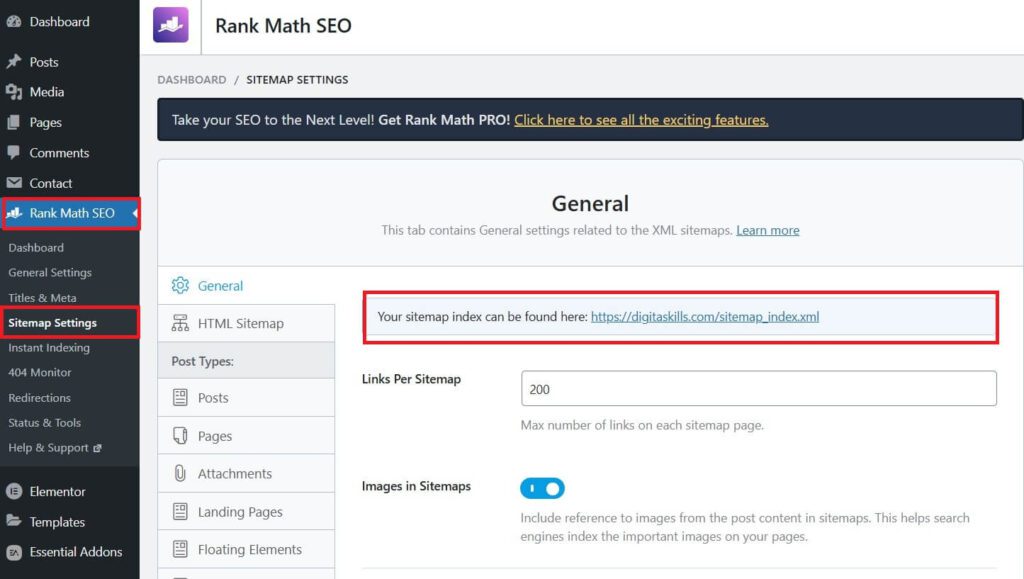Open Instant Indexing submenu item
This screenshot has height=579, width=1024.
coord(49,347)
